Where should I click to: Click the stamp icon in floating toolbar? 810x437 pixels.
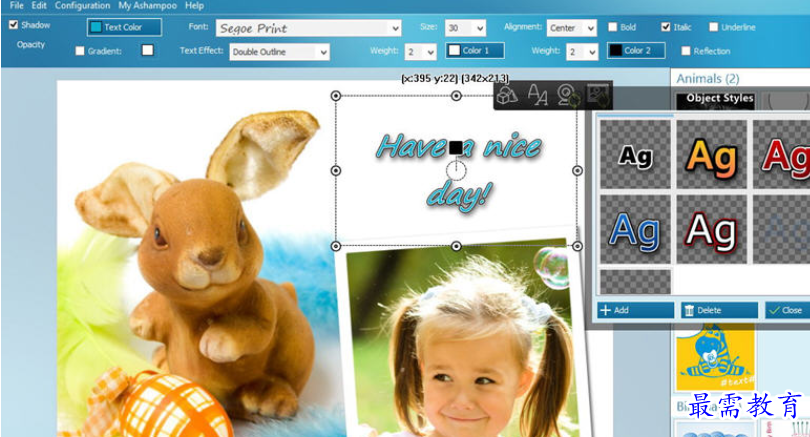(x=568, y=95)
